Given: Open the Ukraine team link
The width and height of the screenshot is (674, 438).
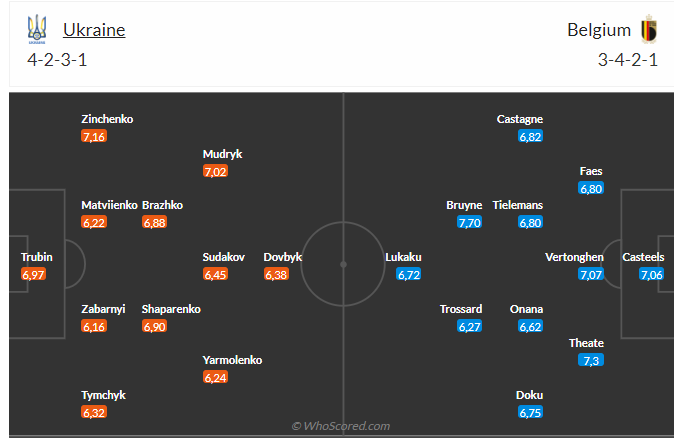Looking at the screenshot, I should (x=94, y=30).
